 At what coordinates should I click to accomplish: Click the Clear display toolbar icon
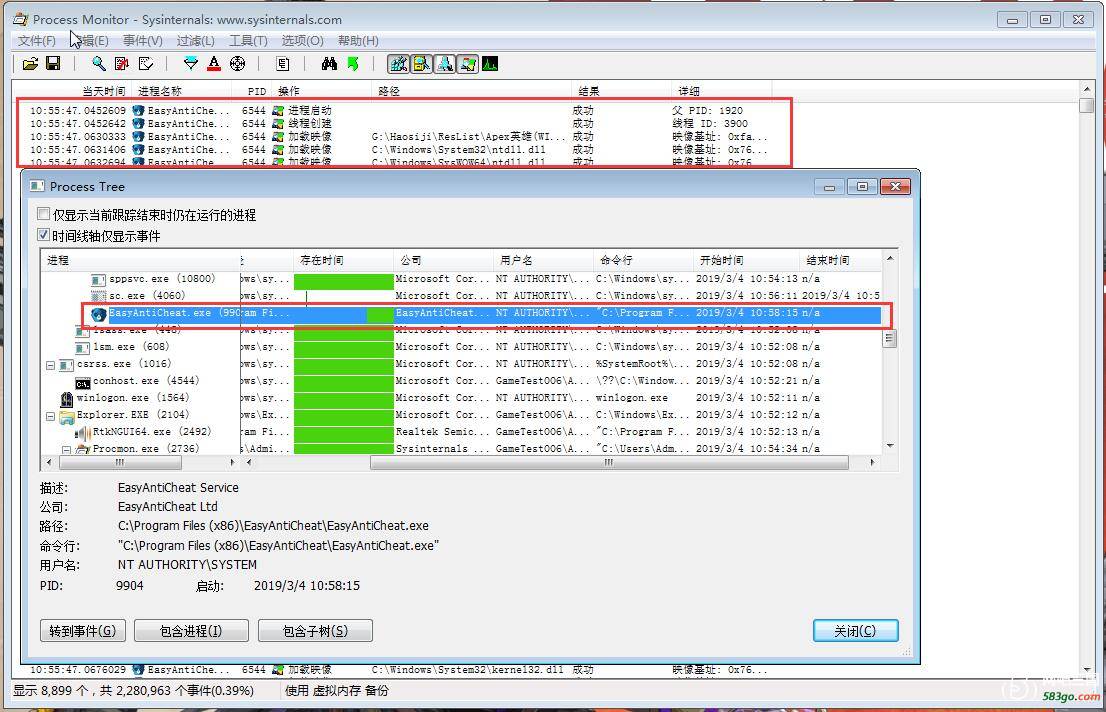(x=145, y=64)
